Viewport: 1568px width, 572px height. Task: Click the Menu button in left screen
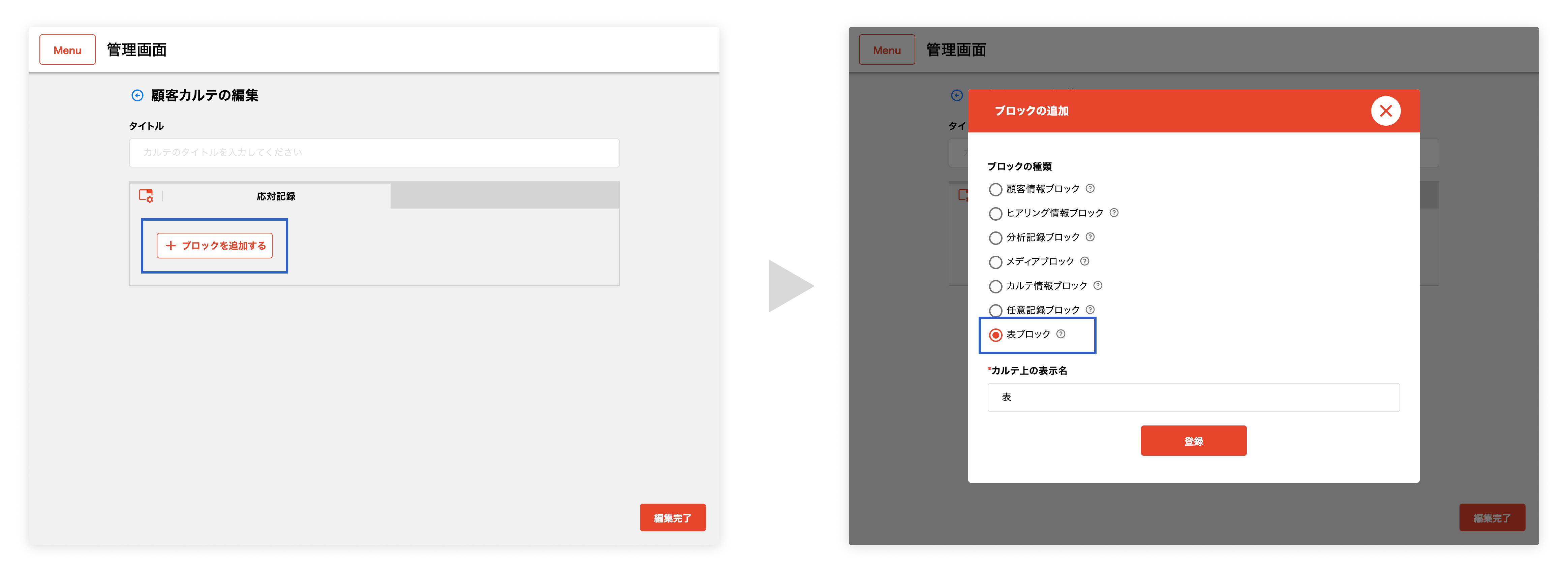(67, 49)
